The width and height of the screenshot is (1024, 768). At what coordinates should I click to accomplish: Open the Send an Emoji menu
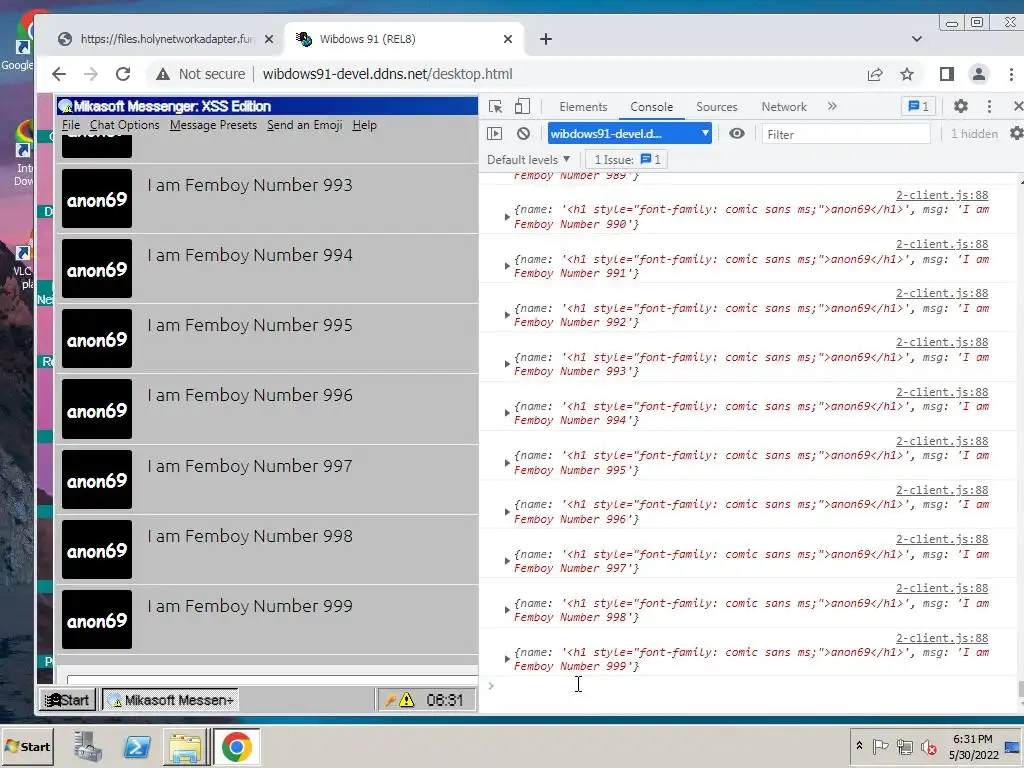[x=304, y=125]
